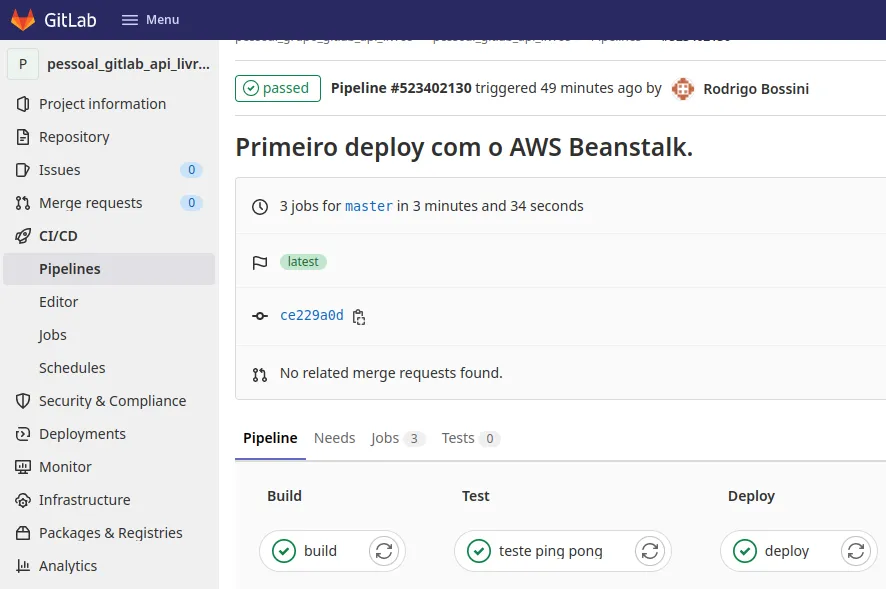The width and height of the screenshot is (886, 589).
Task: Click the deploy job passed status icon
Action: [x=745, y=551]
